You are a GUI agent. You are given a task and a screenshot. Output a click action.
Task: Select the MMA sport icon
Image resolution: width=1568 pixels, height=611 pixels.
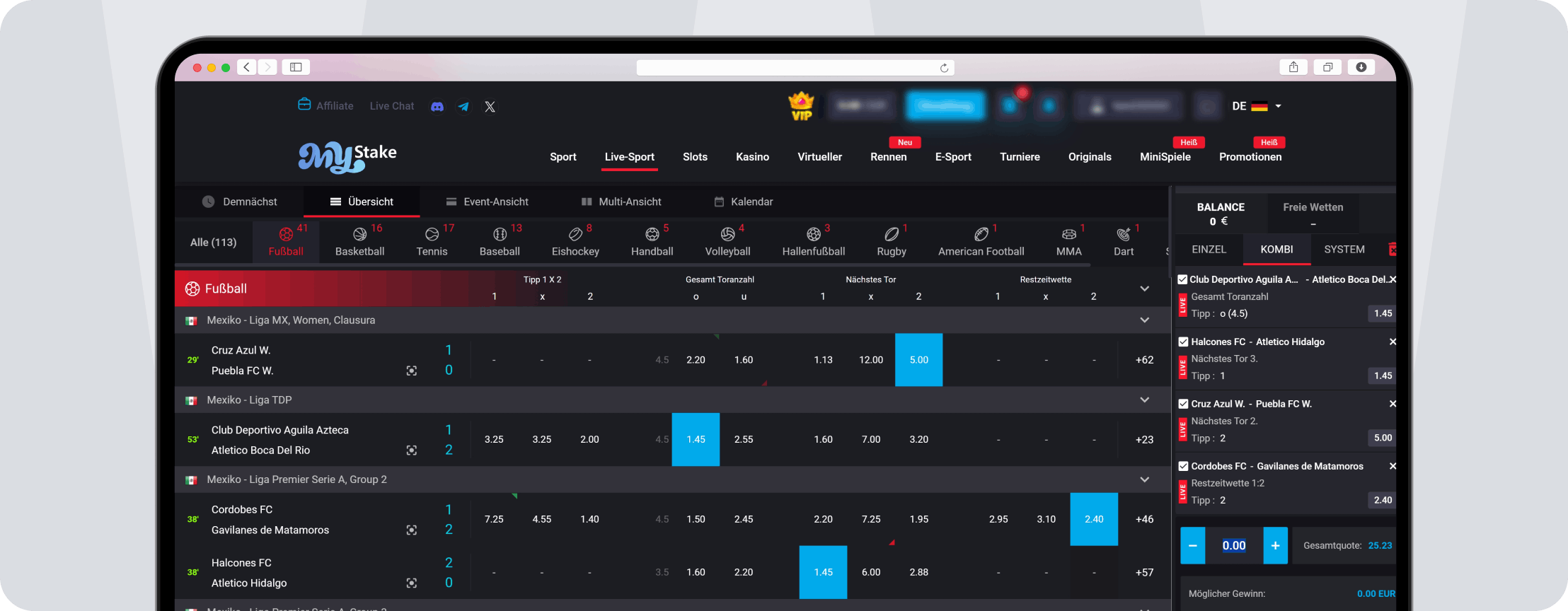[1069, 234]
